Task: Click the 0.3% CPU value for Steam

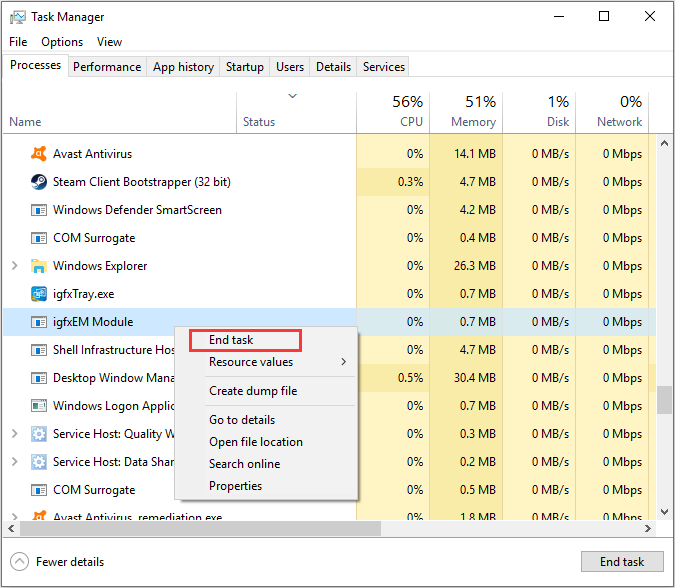Action: click(410, 182)
